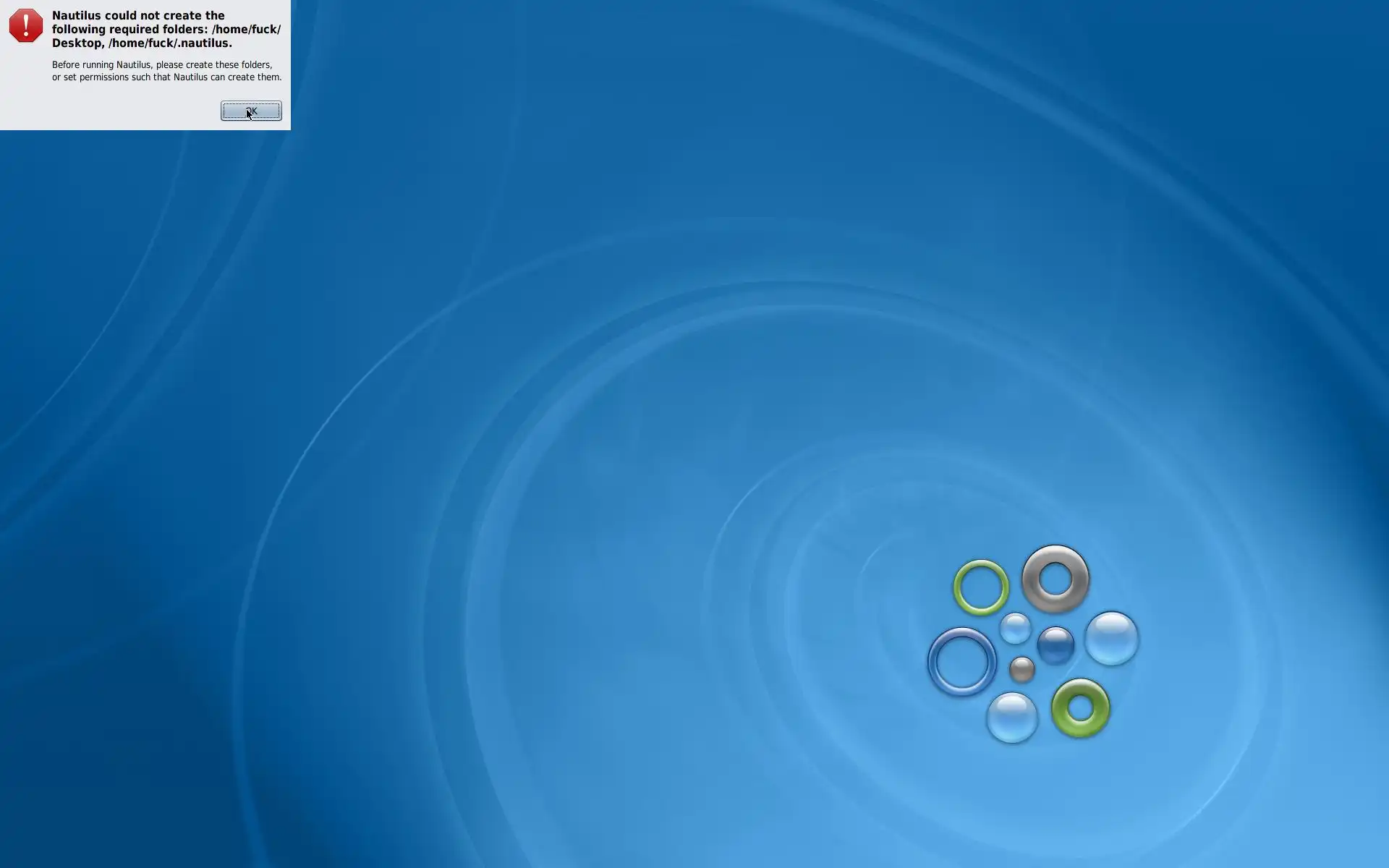
Task: Click the large light-blue sphere at cluster's right
Action: coord(1111,638)
